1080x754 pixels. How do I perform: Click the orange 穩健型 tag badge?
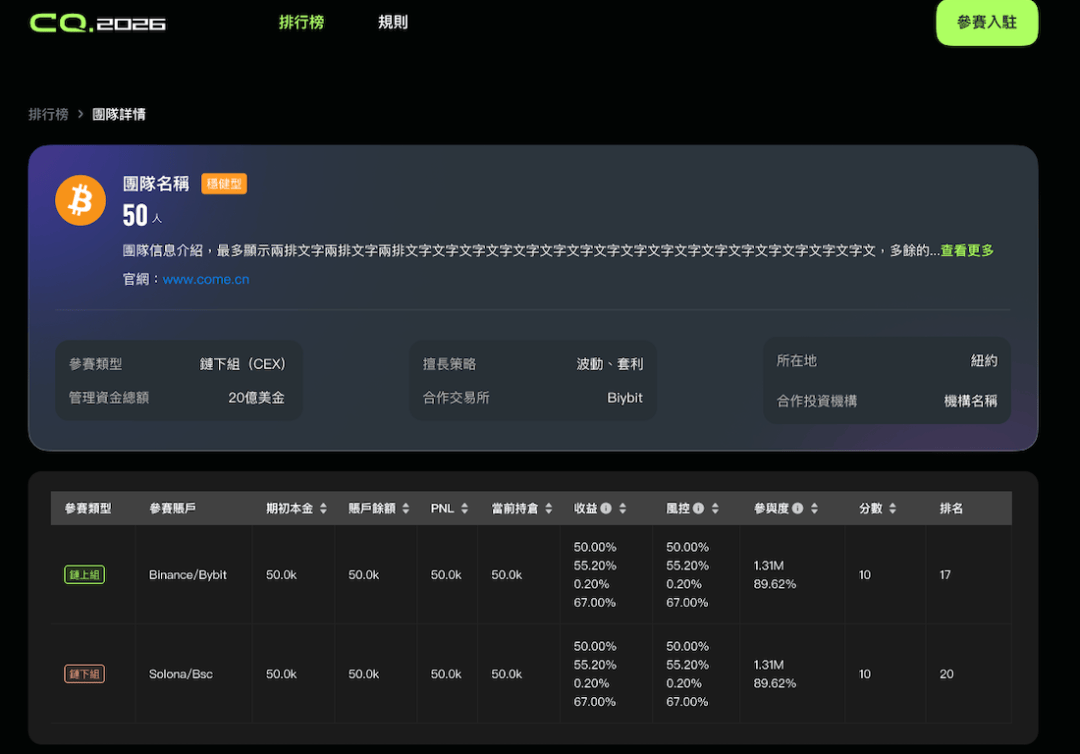224,184
